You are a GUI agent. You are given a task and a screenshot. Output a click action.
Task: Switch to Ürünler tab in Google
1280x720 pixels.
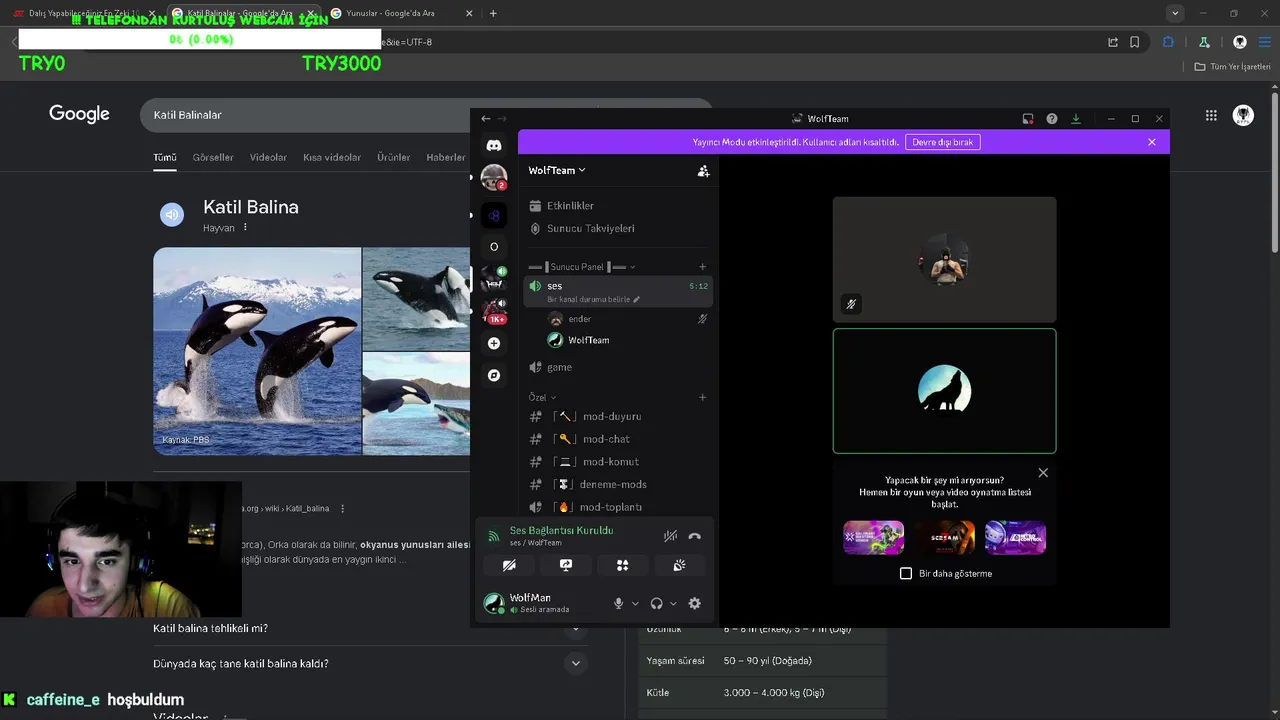[393, 157]
